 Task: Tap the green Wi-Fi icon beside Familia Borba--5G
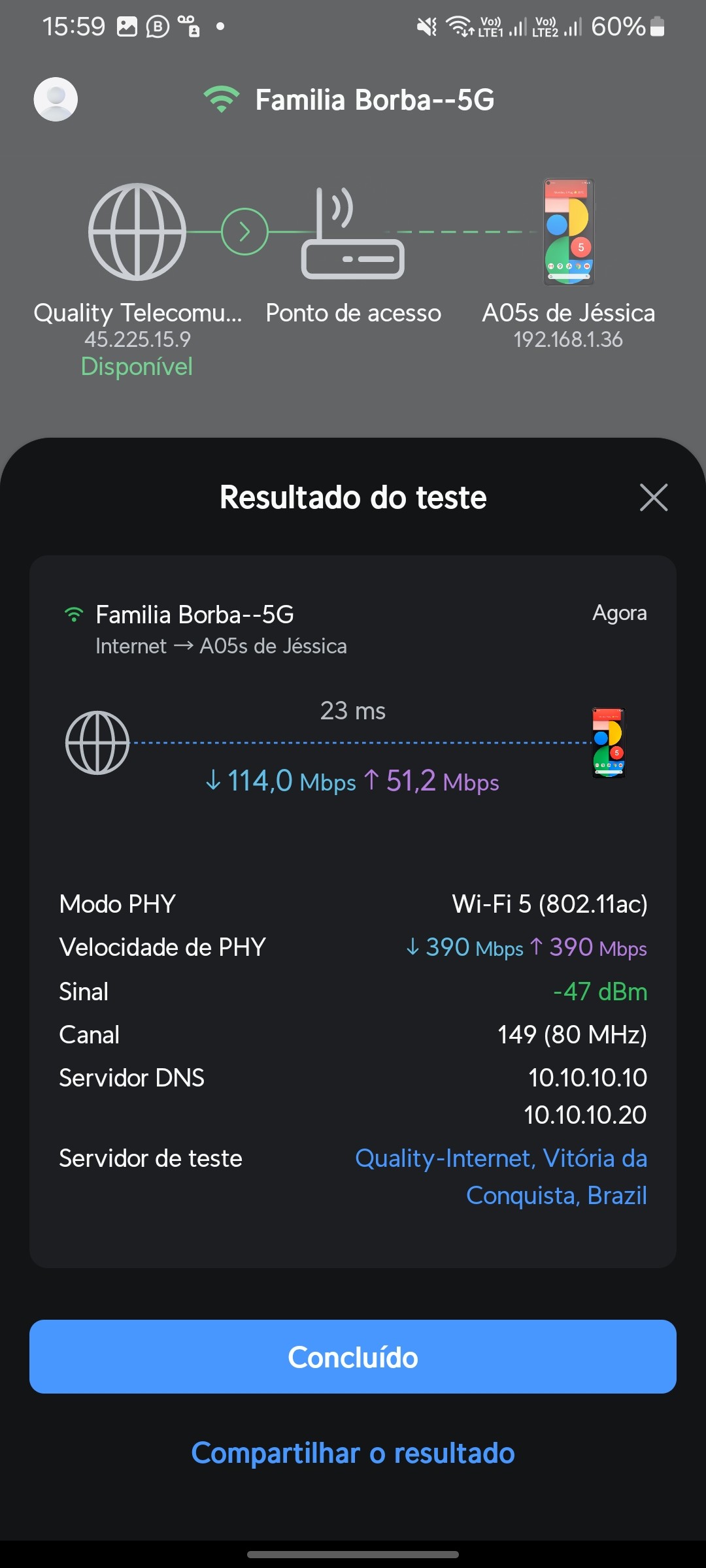point(222,99)
